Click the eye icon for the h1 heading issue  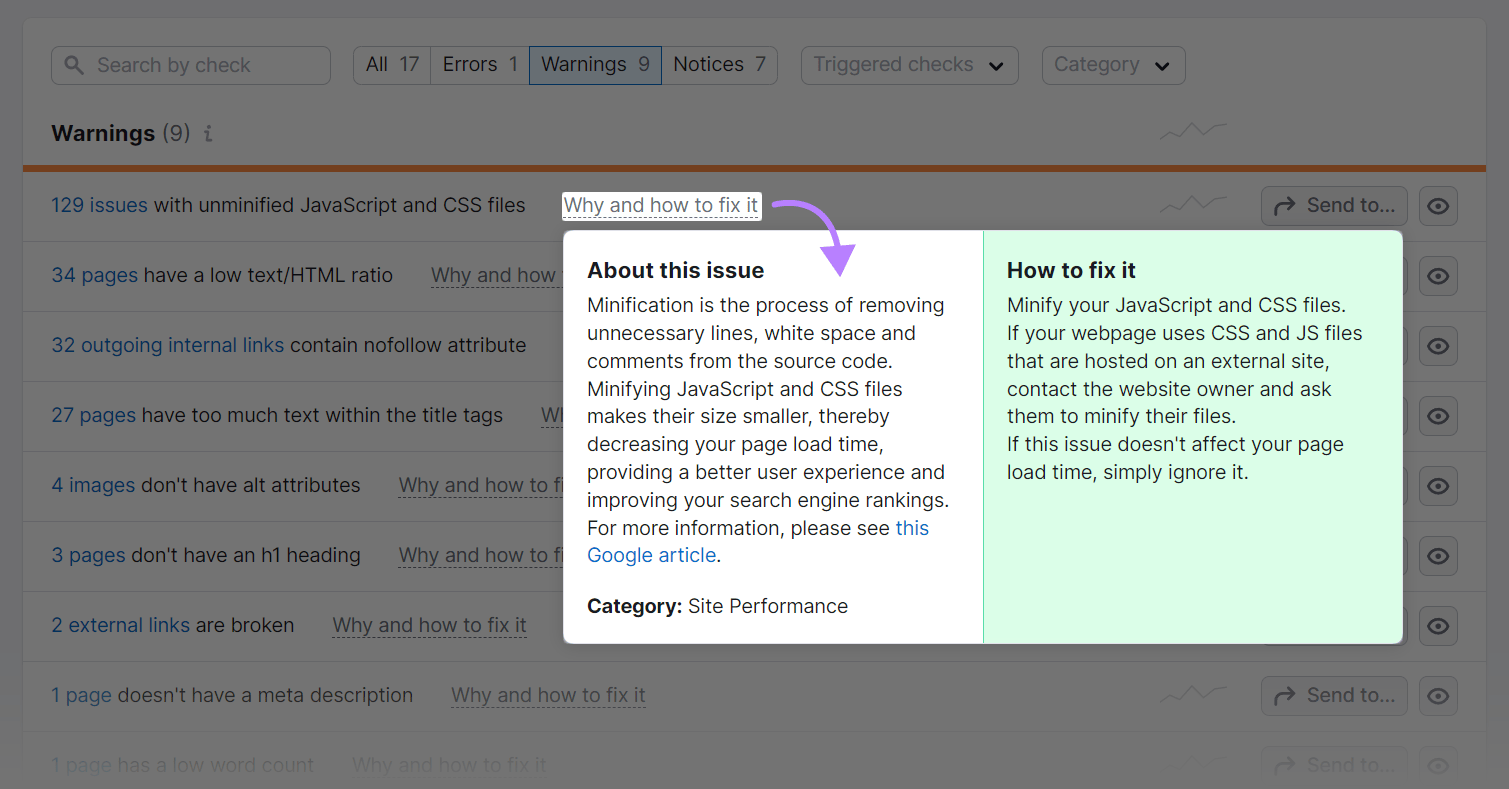[x=1438, y=556]
